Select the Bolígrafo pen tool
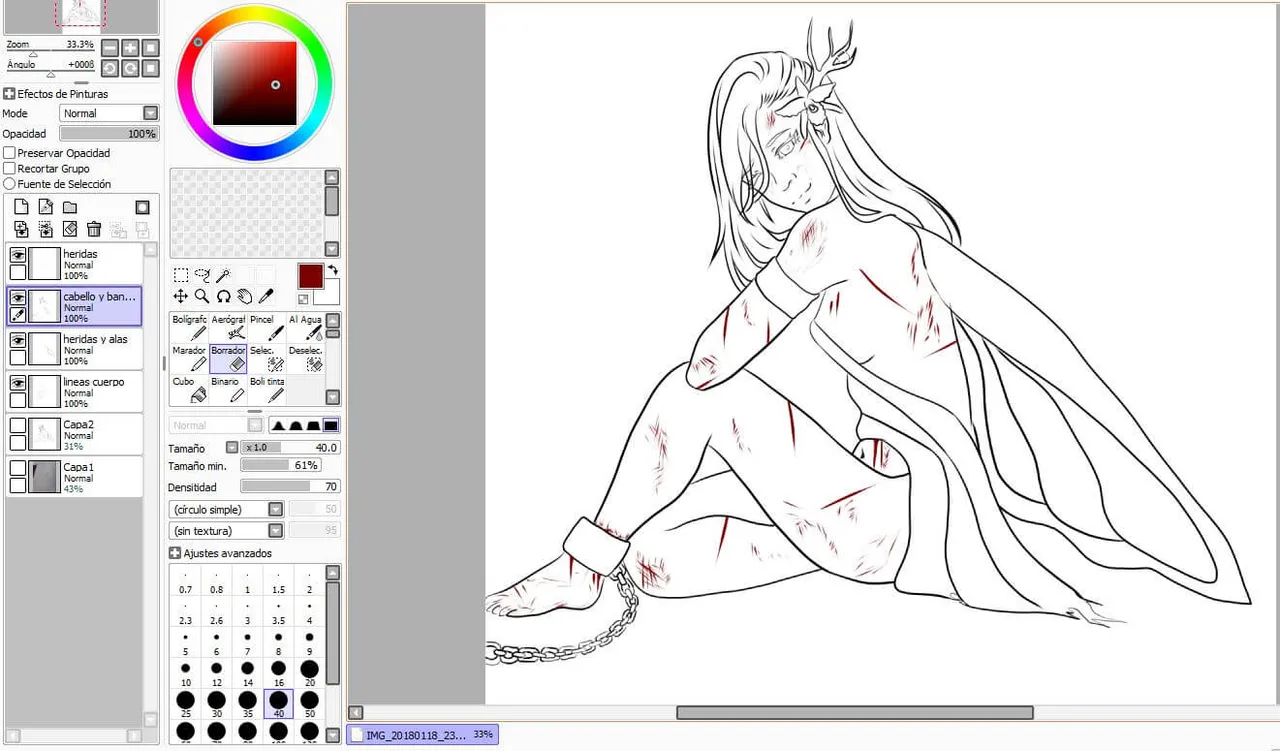Image resolution: width=1280 pixels, height=751 pixels. coord(189,327)
